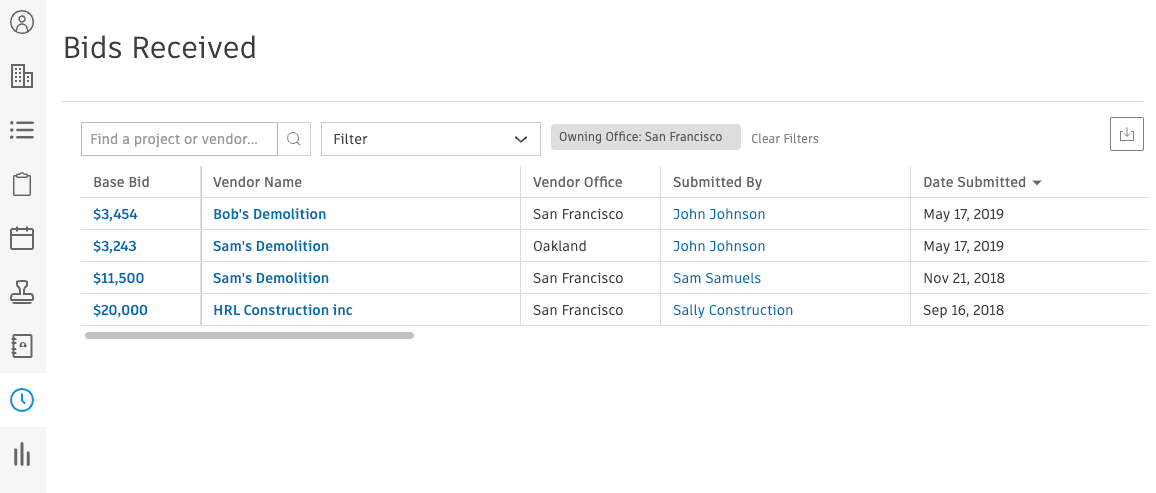Select the clipboard icon in sidebar
1156x493 pixels.
(22, 184)
